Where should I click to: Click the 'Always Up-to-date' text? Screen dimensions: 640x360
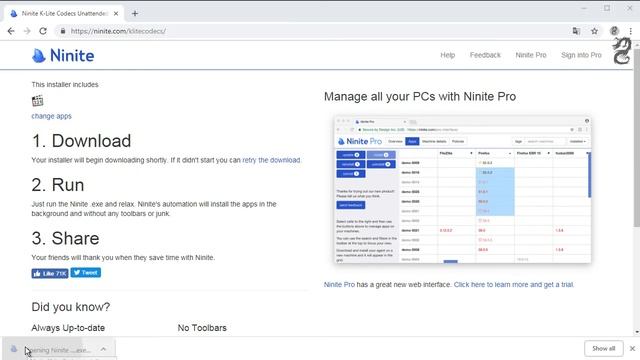coord(68,328)
